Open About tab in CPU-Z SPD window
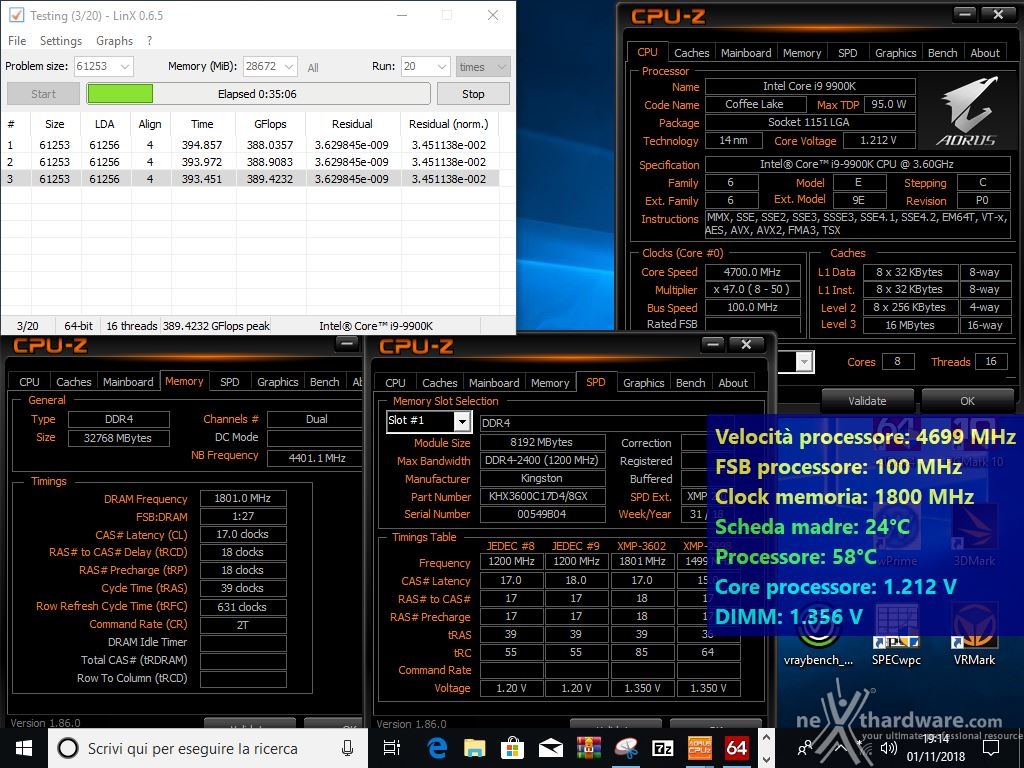Viewport: 1024px width, 768px height. point(733,383)
